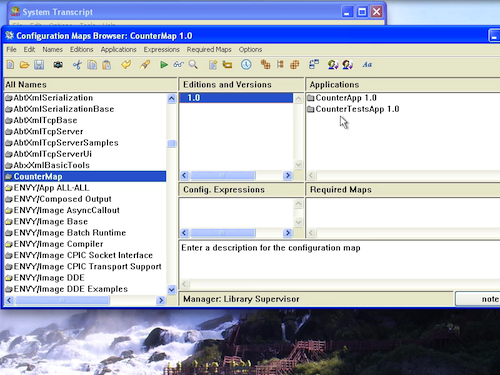Select ENVY/Image DDE Examples entry
Image resolution: width=500 pixels, height=375 pixels.
tap(85, 289)
